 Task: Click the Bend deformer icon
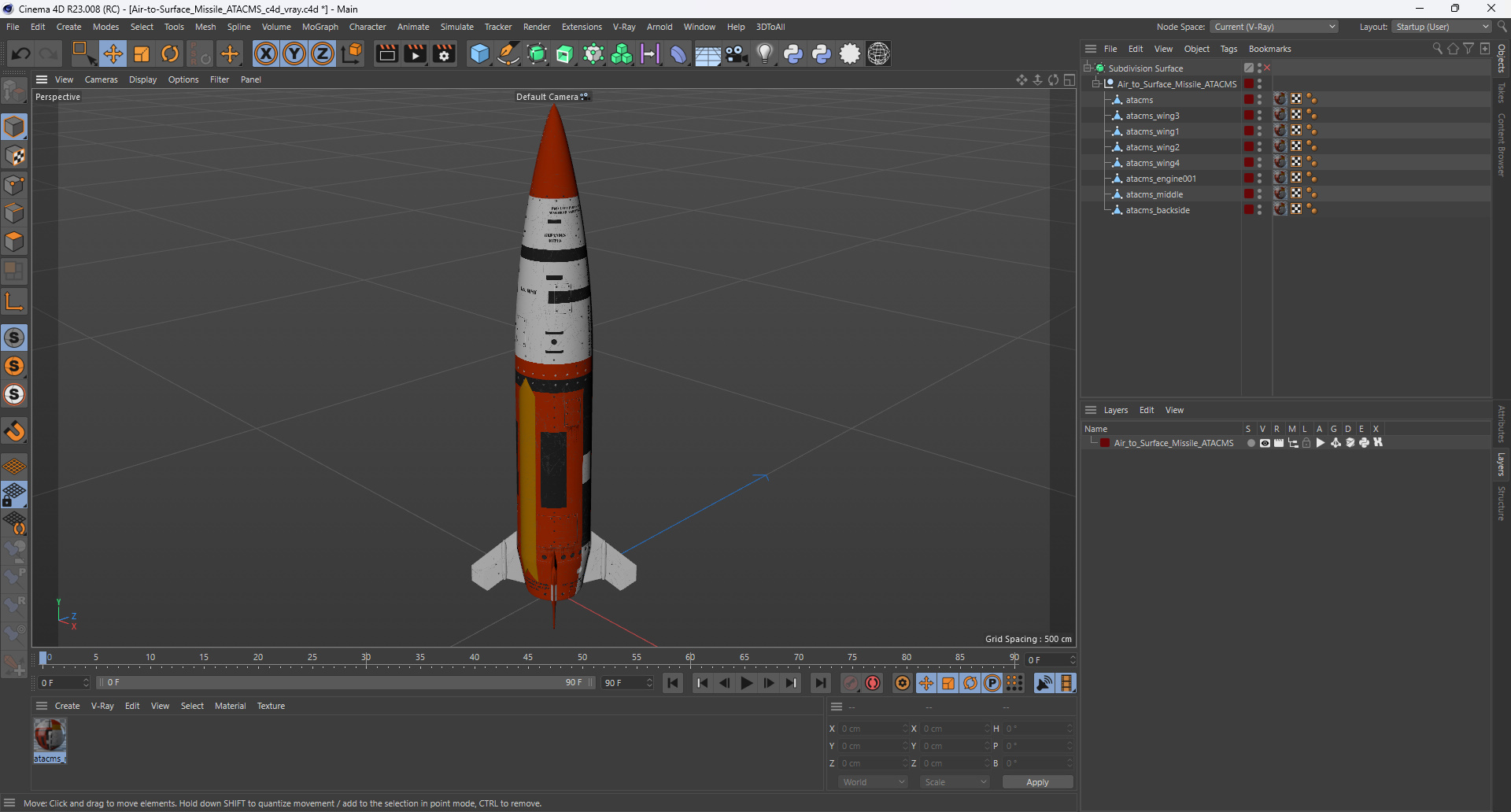click(x=678, y=54)
